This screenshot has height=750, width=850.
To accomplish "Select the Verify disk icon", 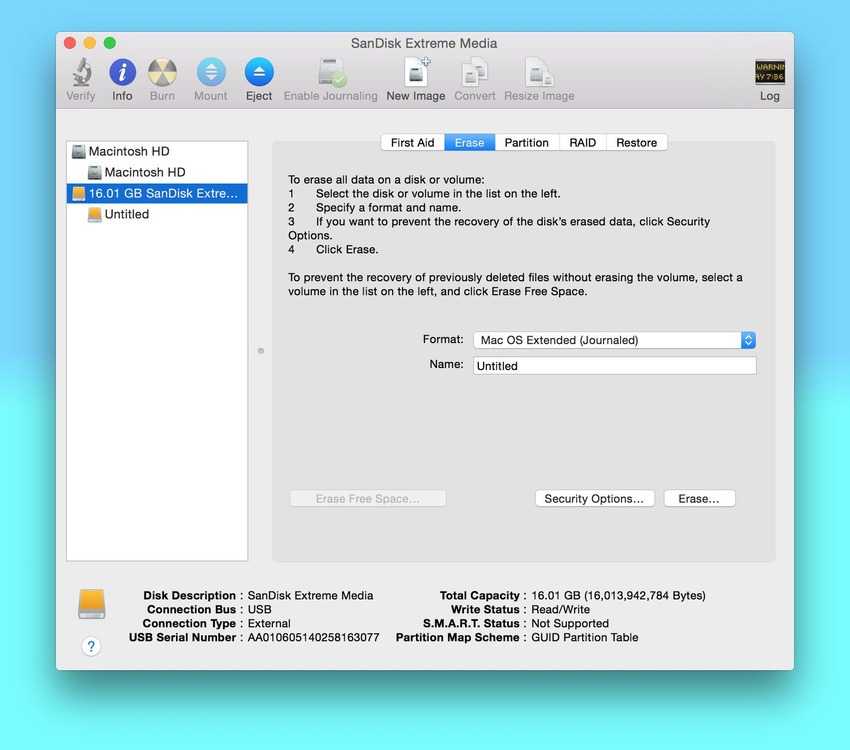I will click(80, 75).
